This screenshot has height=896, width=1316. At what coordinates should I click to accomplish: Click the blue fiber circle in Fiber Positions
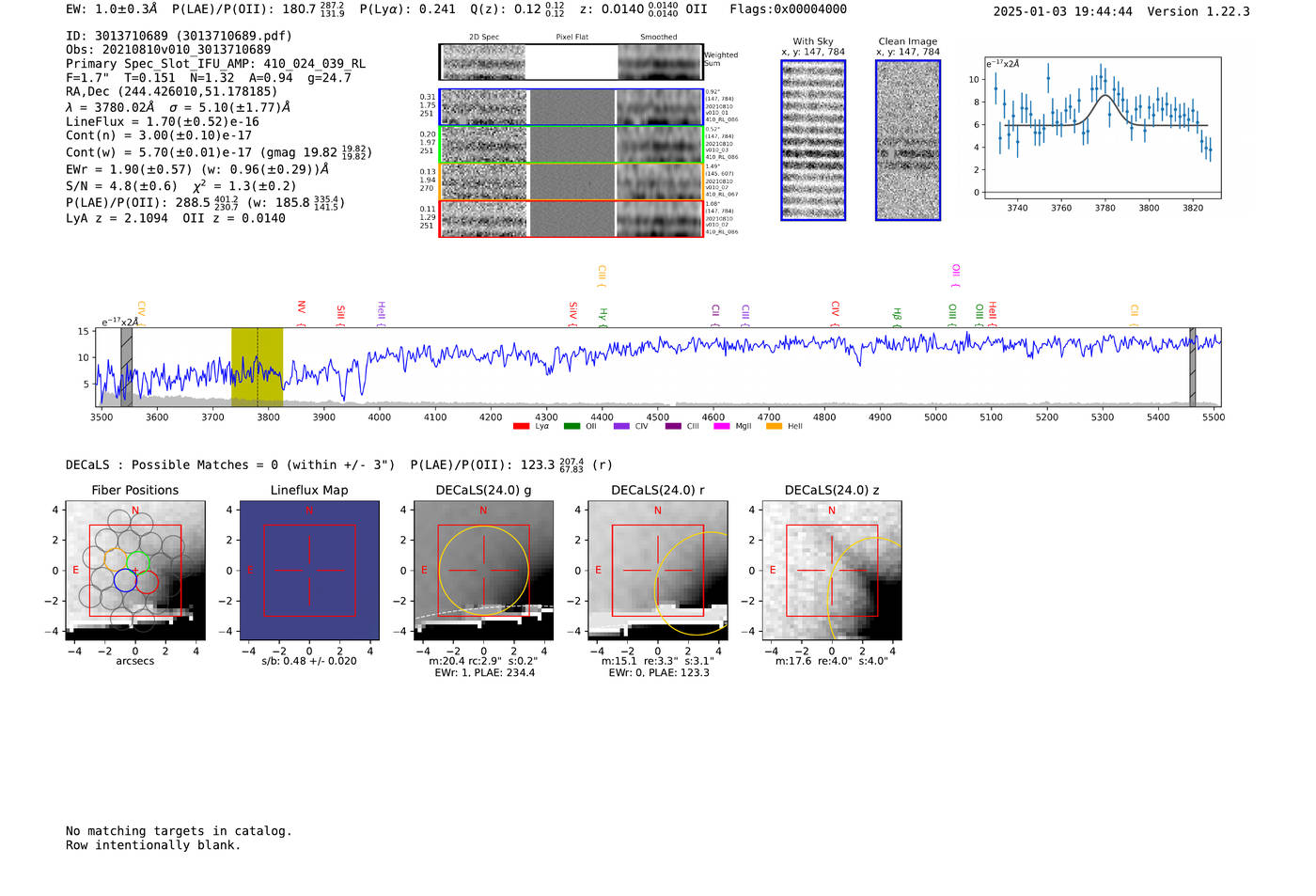125,581
